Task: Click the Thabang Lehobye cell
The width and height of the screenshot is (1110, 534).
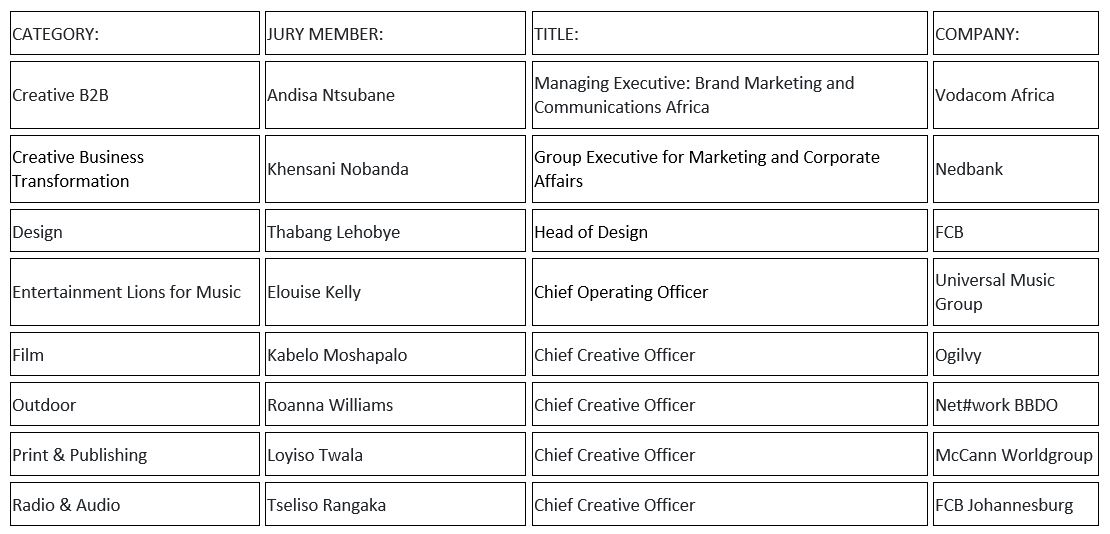Action: click(395, 230)
